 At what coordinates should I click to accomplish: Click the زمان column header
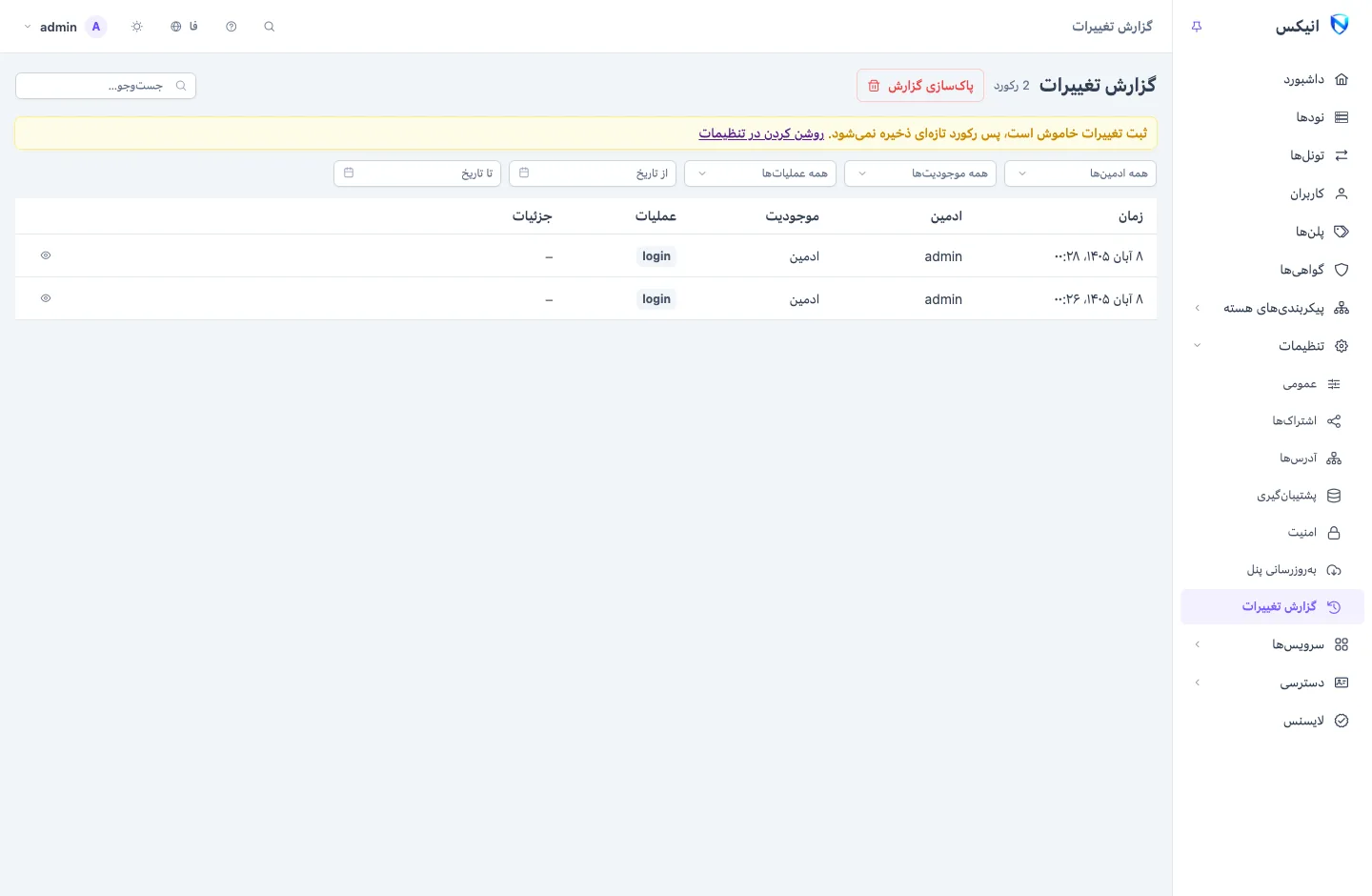[1131, 216]
